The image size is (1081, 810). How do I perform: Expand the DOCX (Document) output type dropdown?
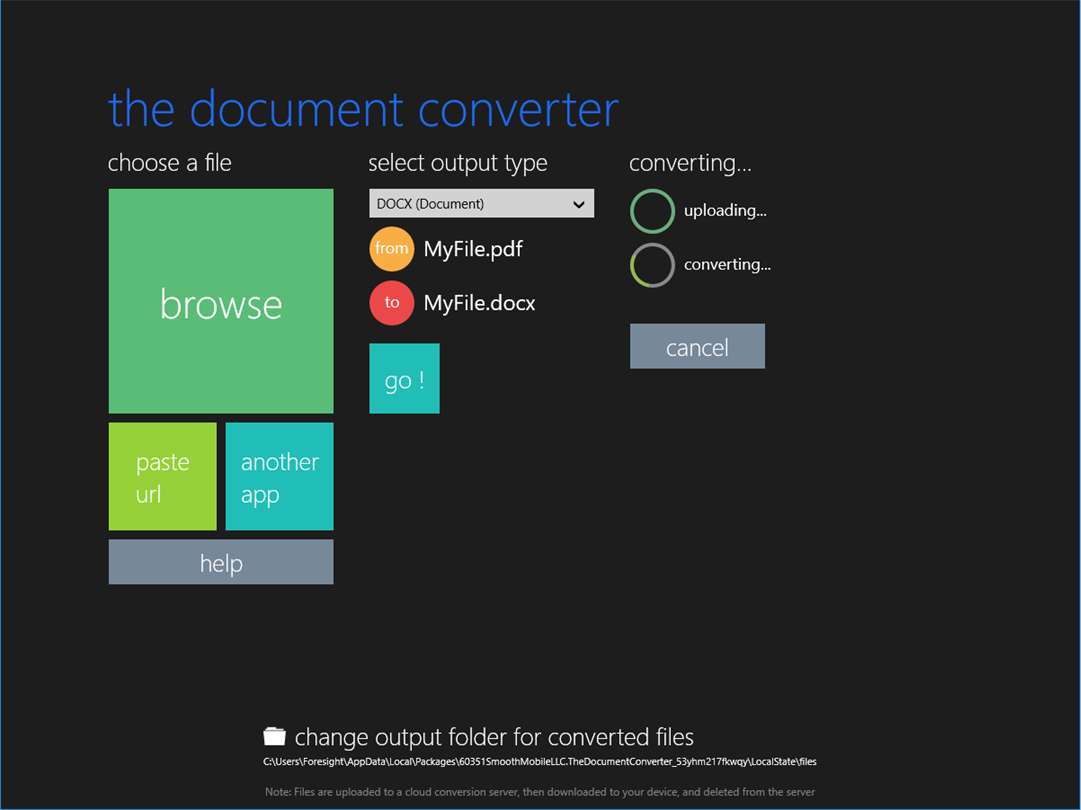tap(481, 203)
